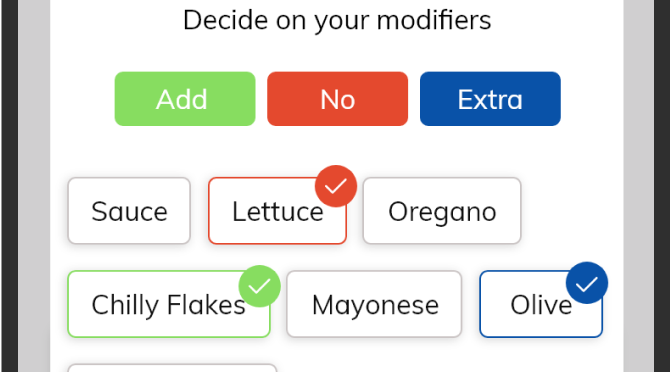This screenshot has width=670, height=372.
Task: Toggle the Oregano modifier option
Action: coord(442,211)
